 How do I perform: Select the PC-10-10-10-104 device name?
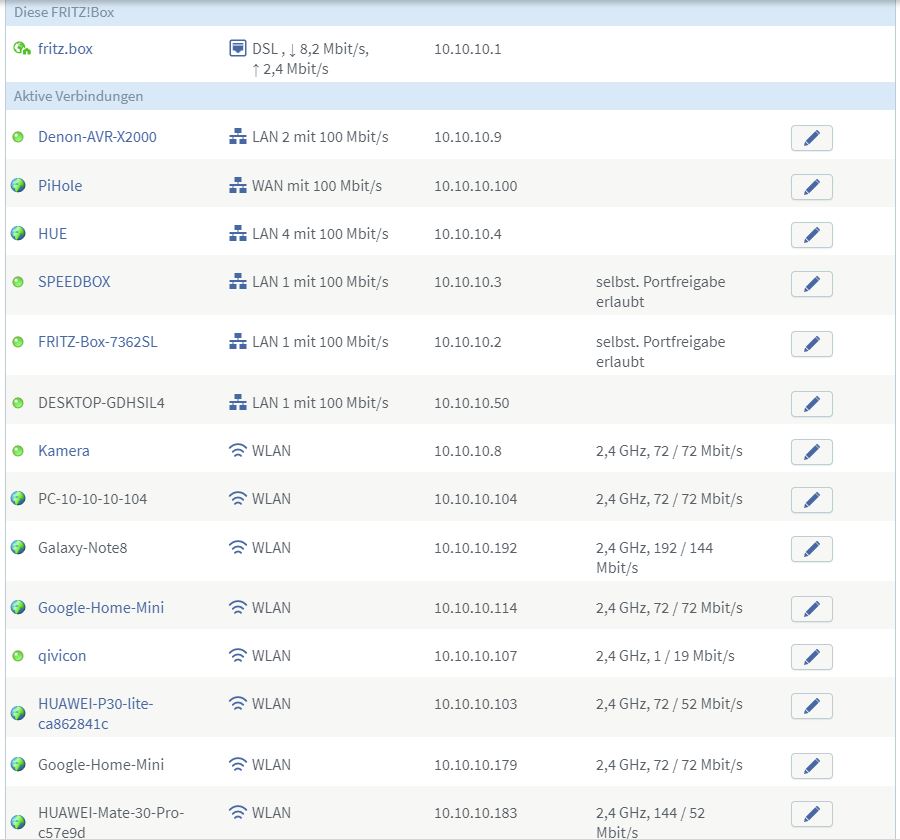pyautogui.click(x=92, y=499)
